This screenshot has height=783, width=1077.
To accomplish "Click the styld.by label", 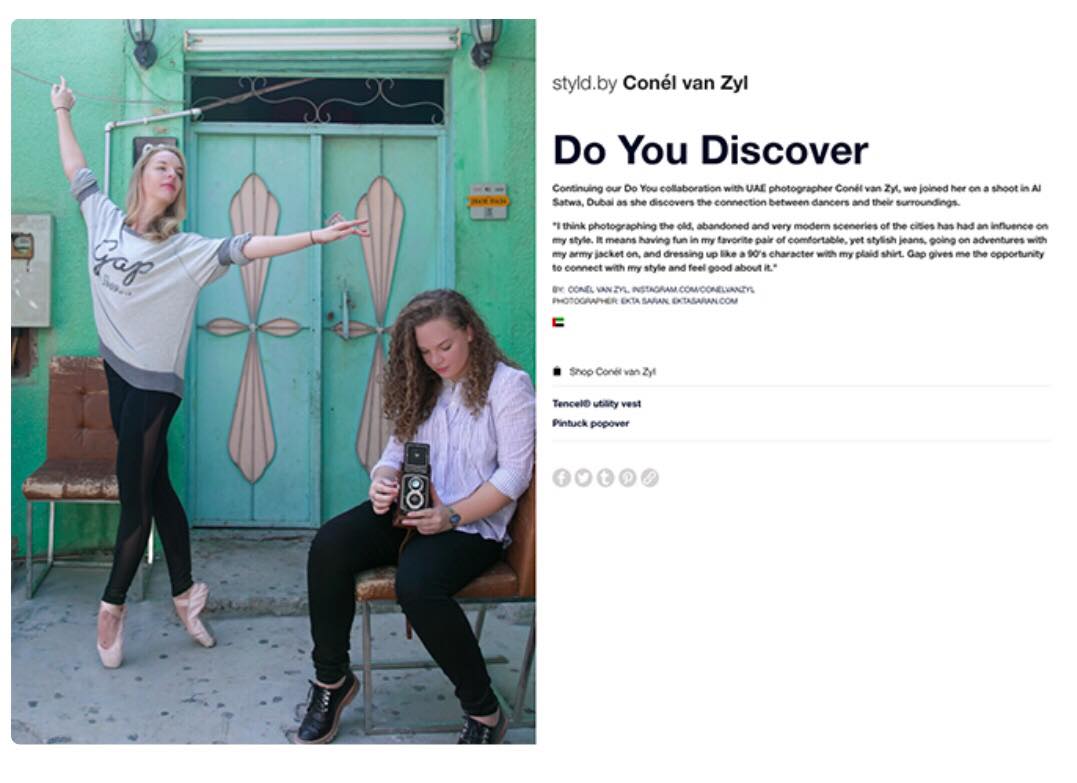I will coord(585,84).
